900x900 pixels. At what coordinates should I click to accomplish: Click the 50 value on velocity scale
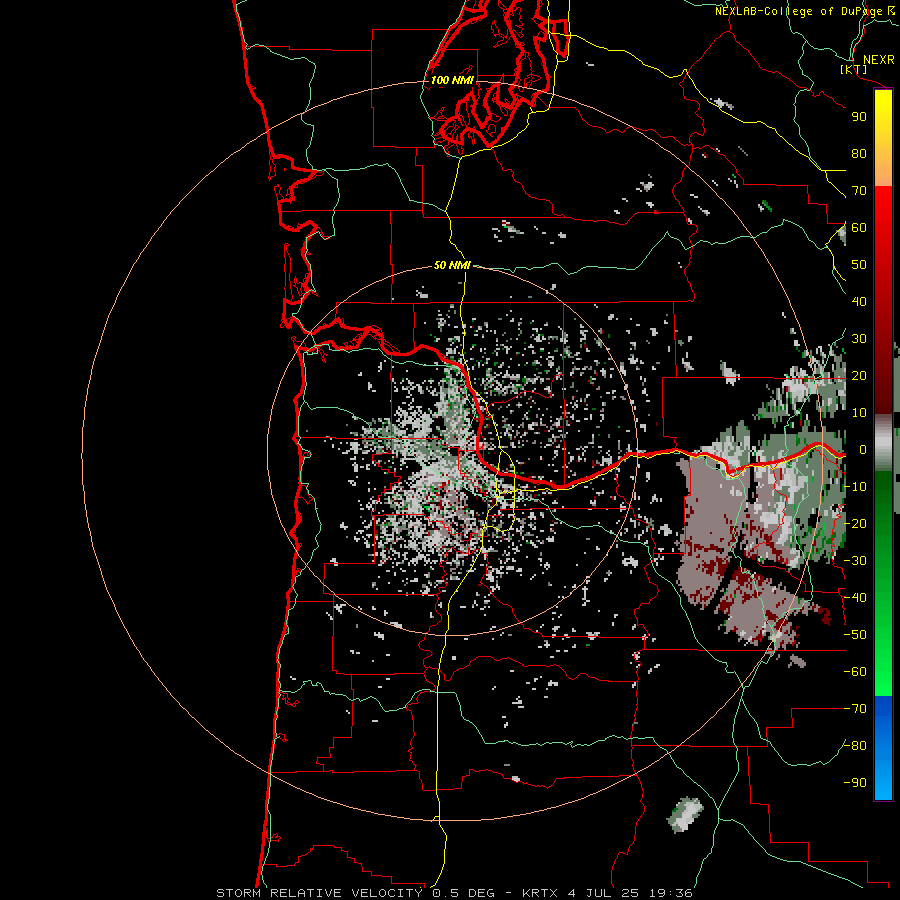[x=859, y=265]
